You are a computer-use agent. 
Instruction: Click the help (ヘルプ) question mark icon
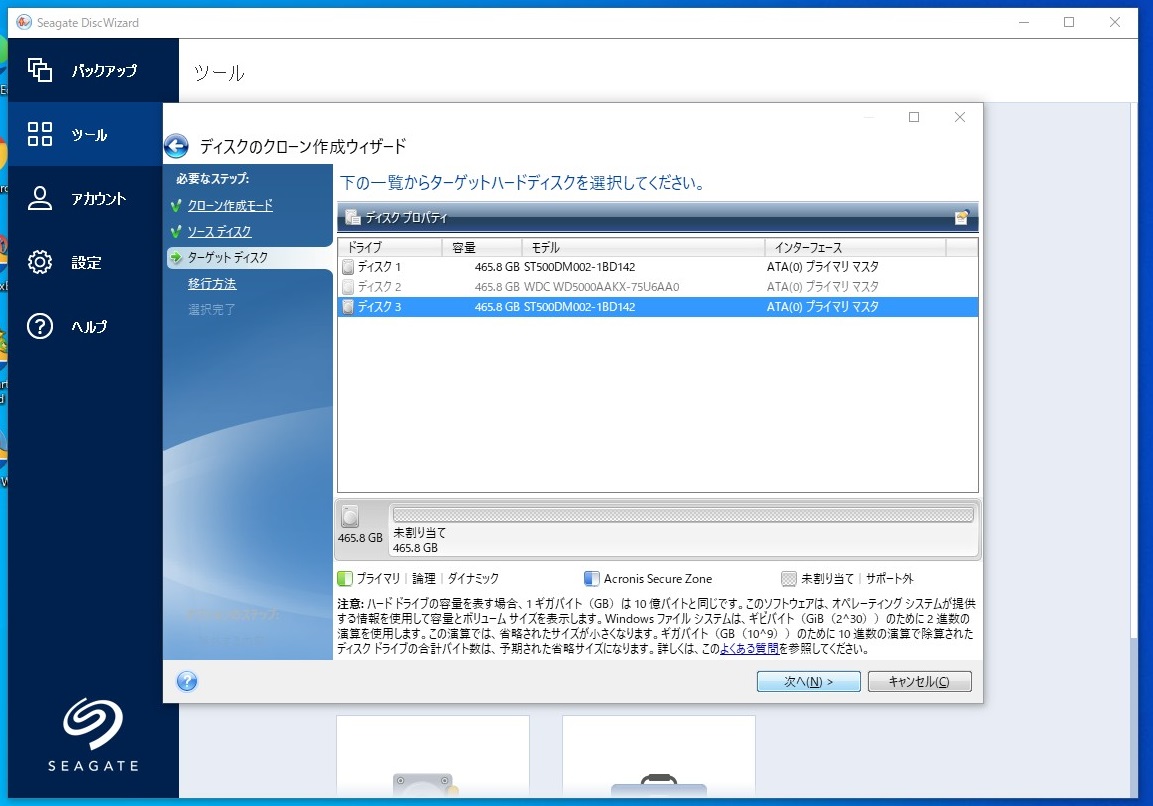pyautogui.click(x=40, y=326)
